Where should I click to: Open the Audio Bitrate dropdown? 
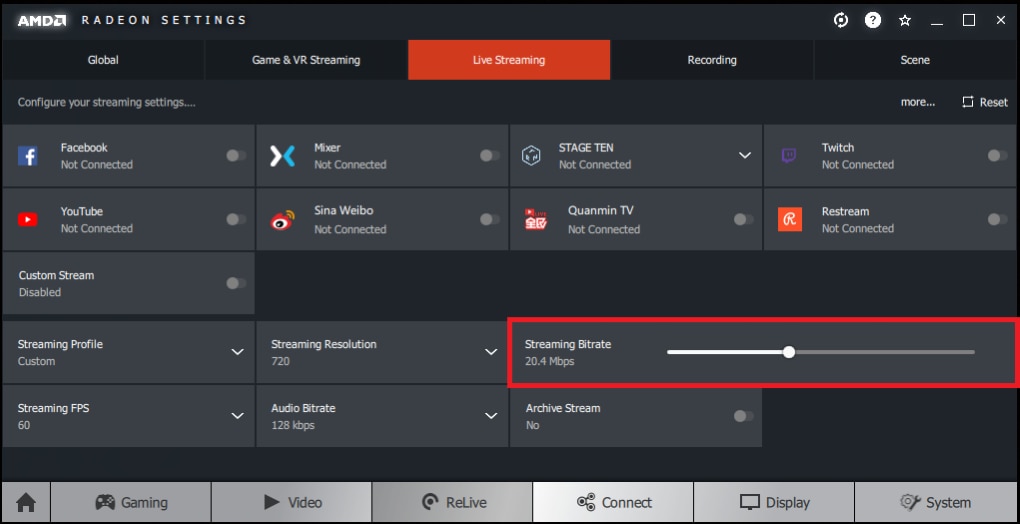click(491, 415)
